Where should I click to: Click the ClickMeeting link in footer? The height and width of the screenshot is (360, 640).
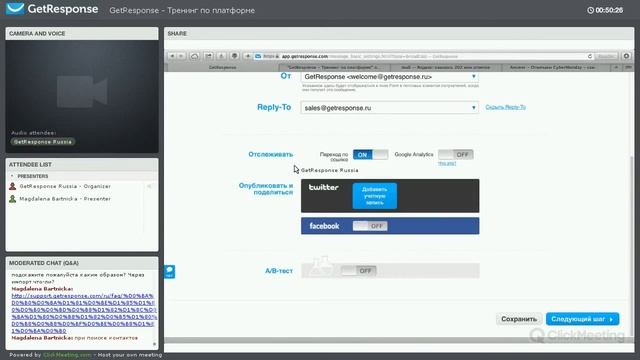(67, 355)
